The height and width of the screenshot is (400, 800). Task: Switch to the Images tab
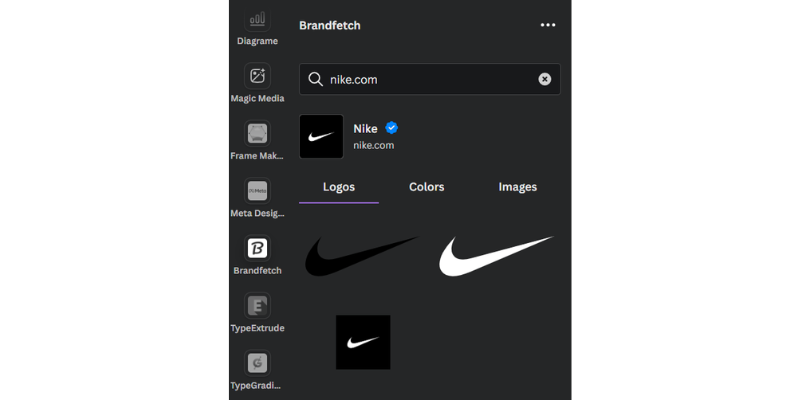[x=517, y=187]
